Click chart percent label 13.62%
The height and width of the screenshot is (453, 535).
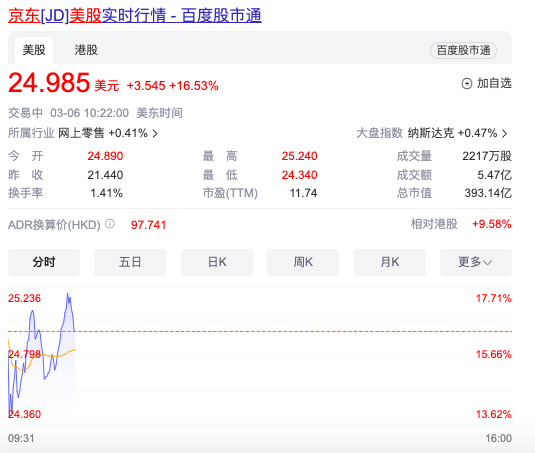[494, 414]
